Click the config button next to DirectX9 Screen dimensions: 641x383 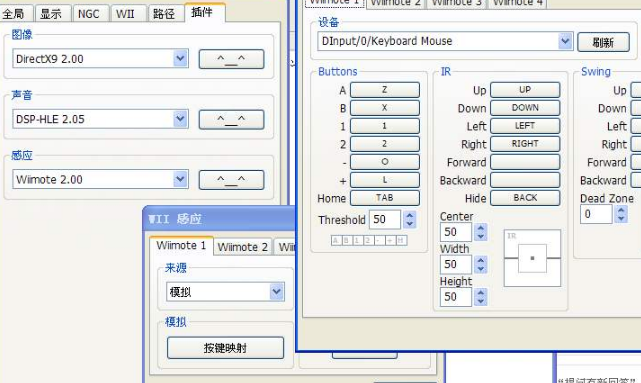coord(231,59)
